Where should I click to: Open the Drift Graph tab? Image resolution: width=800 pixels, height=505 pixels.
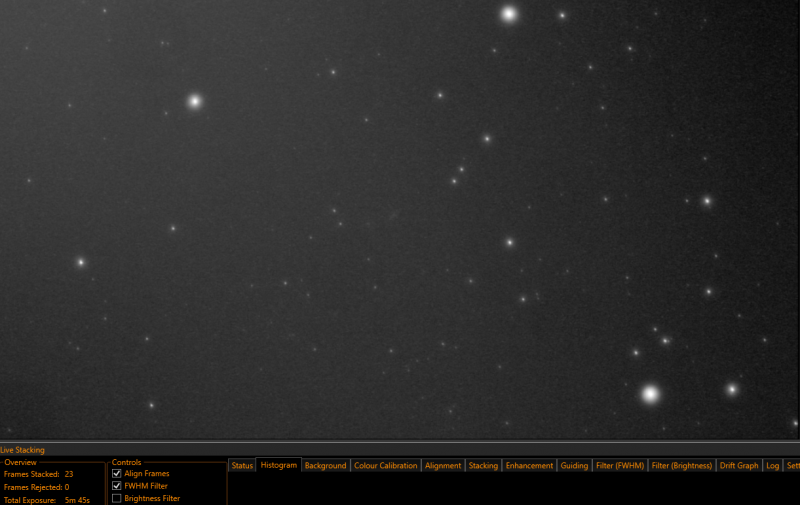pyautogui.click(x=739, y=465)
